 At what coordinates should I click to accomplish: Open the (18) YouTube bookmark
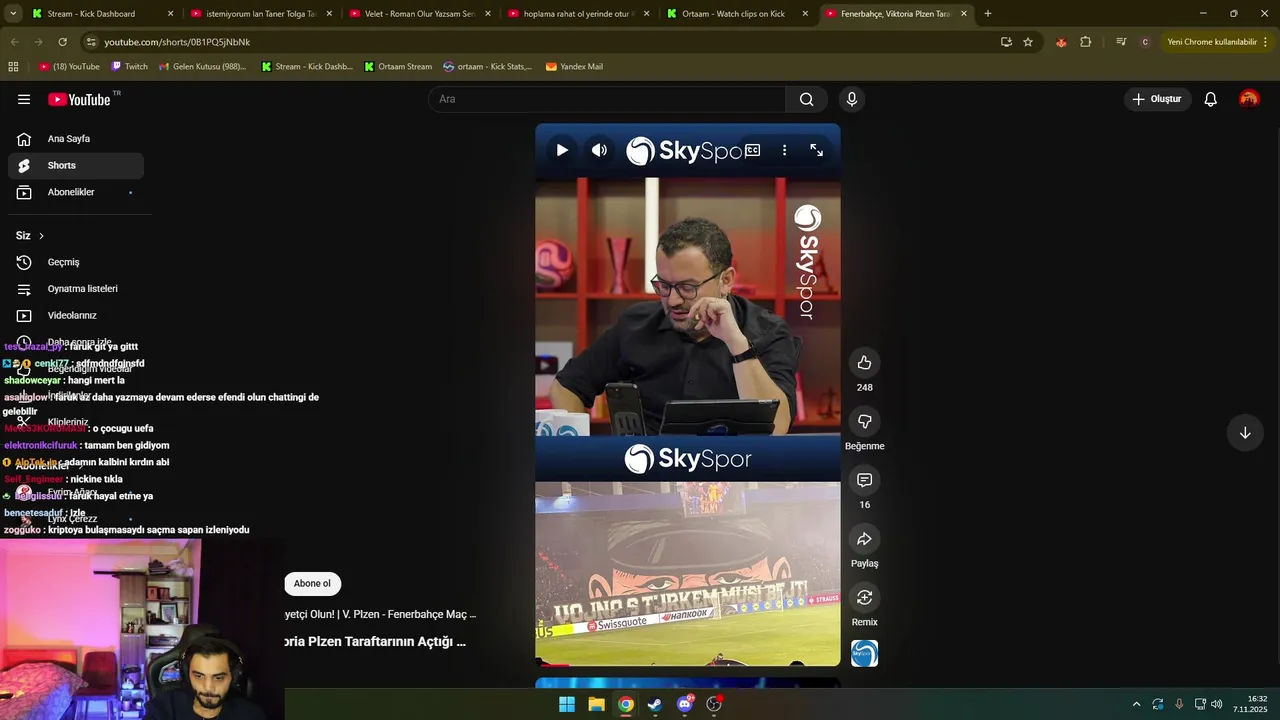tap(69, 66)
